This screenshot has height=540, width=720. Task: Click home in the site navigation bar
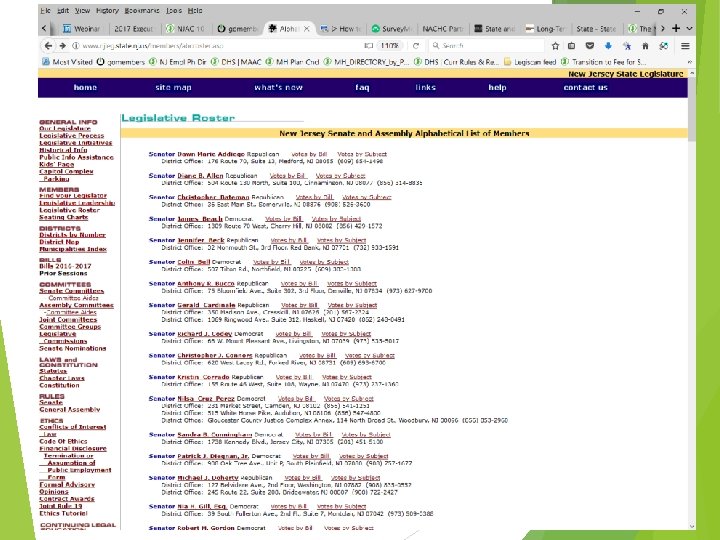pyautogui.click(x=85, y=87)
